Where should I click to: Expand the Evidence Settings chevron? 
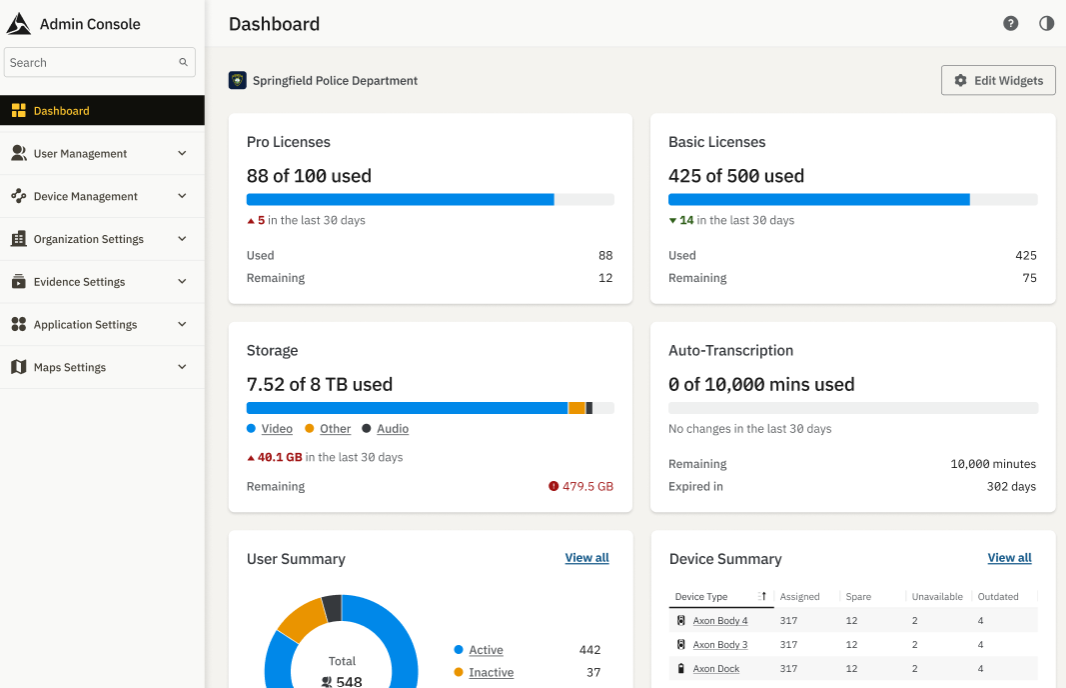pyautogui.click(x=182, y=281)
